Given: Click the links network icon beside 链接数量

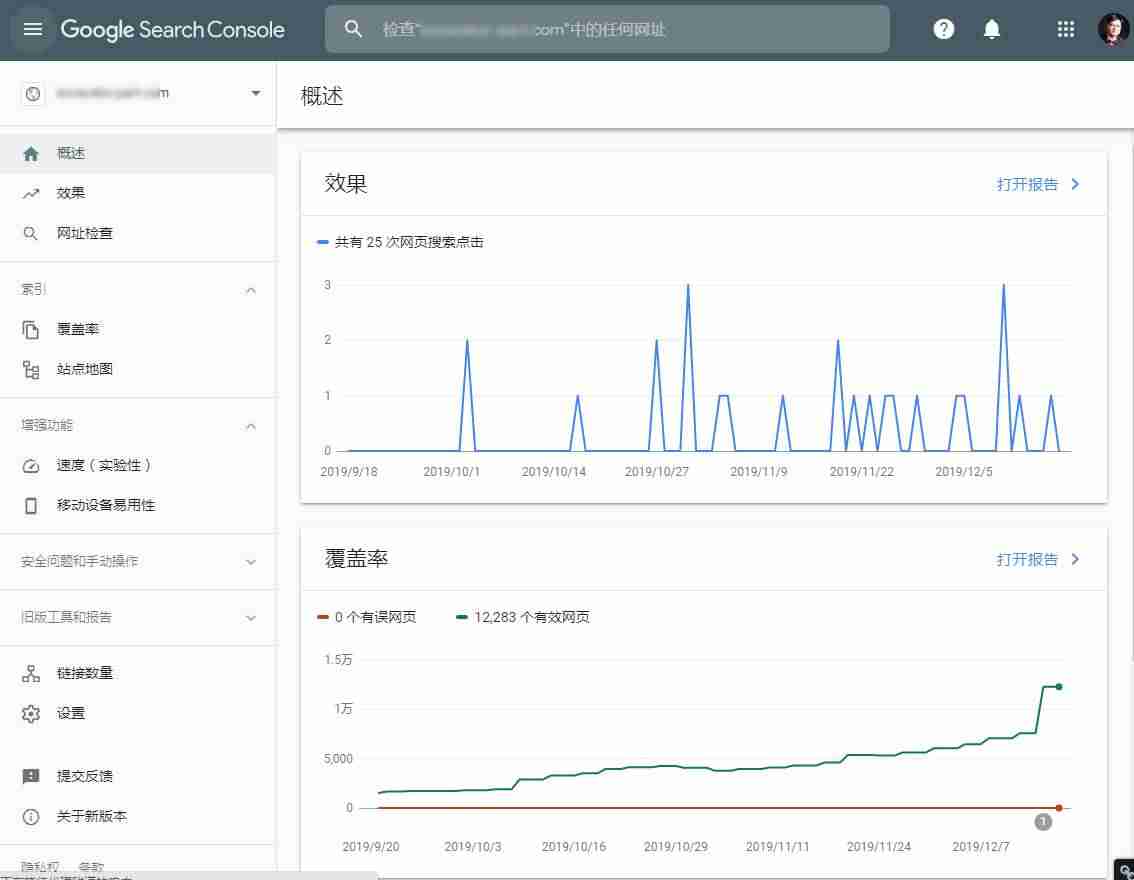Looking at the screenshot, I should (x=30, y=673).
